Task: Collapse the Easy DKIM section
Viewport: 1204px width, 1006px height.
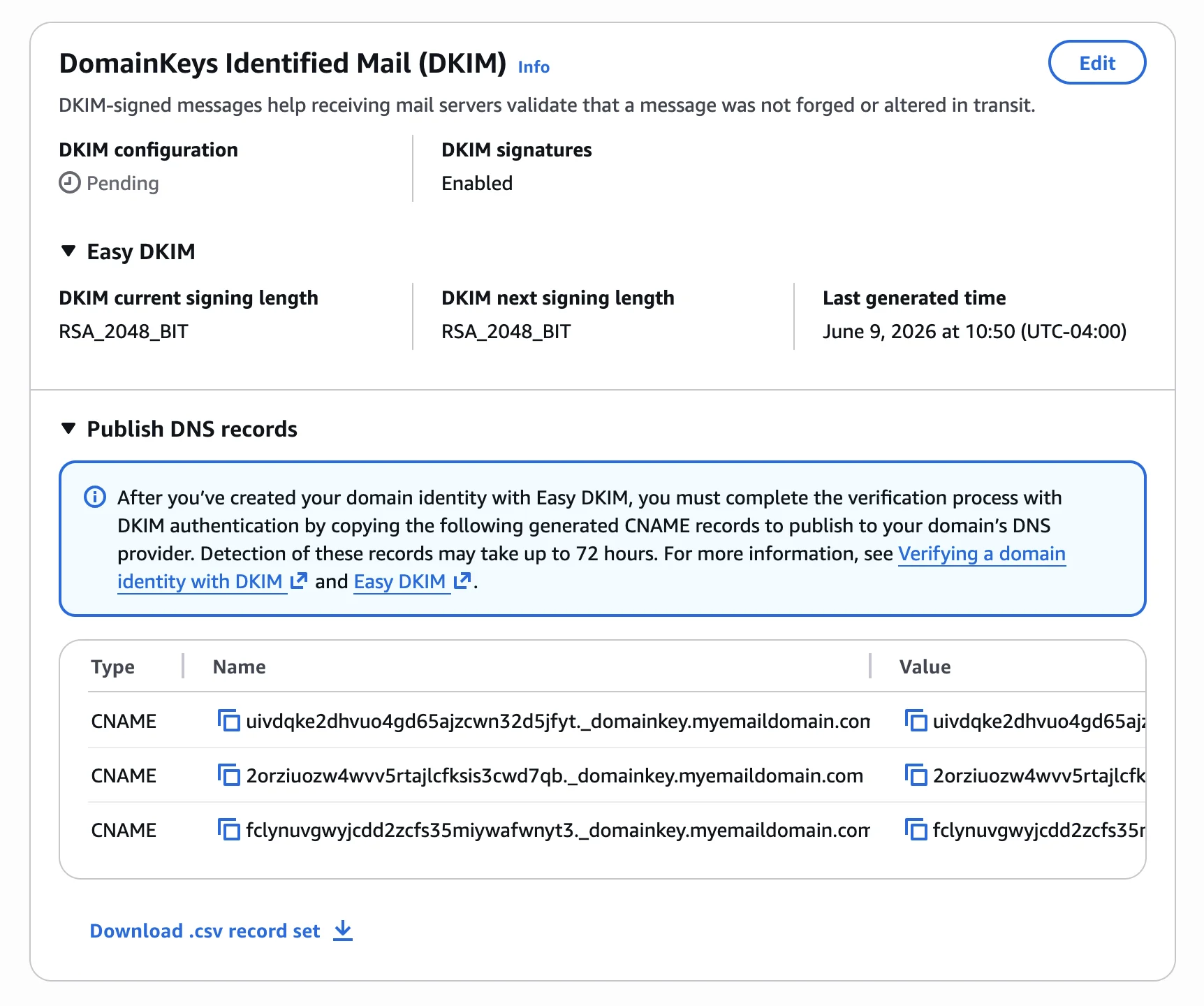Action: coord(68,251)
